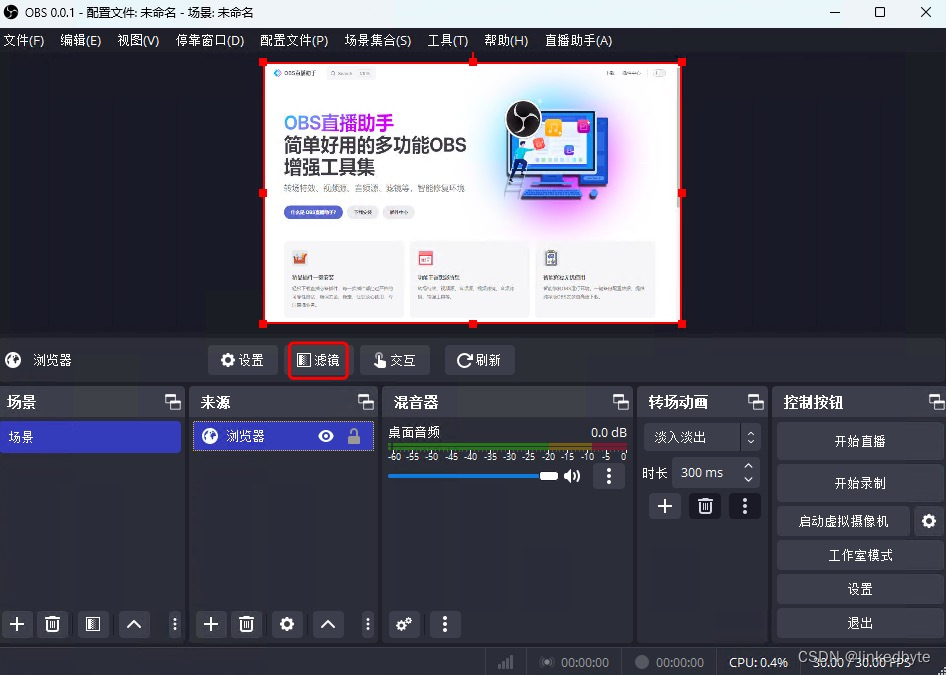Pop out the 混音器 dock panel
The width and height of the screenshot is (946, 675).
tap(621, 402)
